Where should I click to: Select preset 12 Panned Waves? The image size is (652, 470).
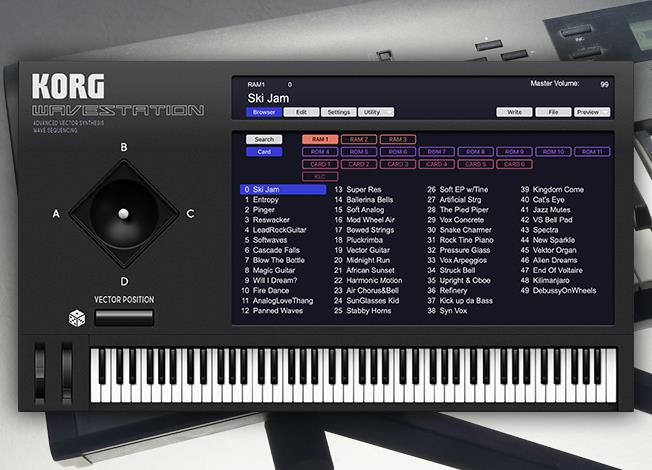click(272, 311)
